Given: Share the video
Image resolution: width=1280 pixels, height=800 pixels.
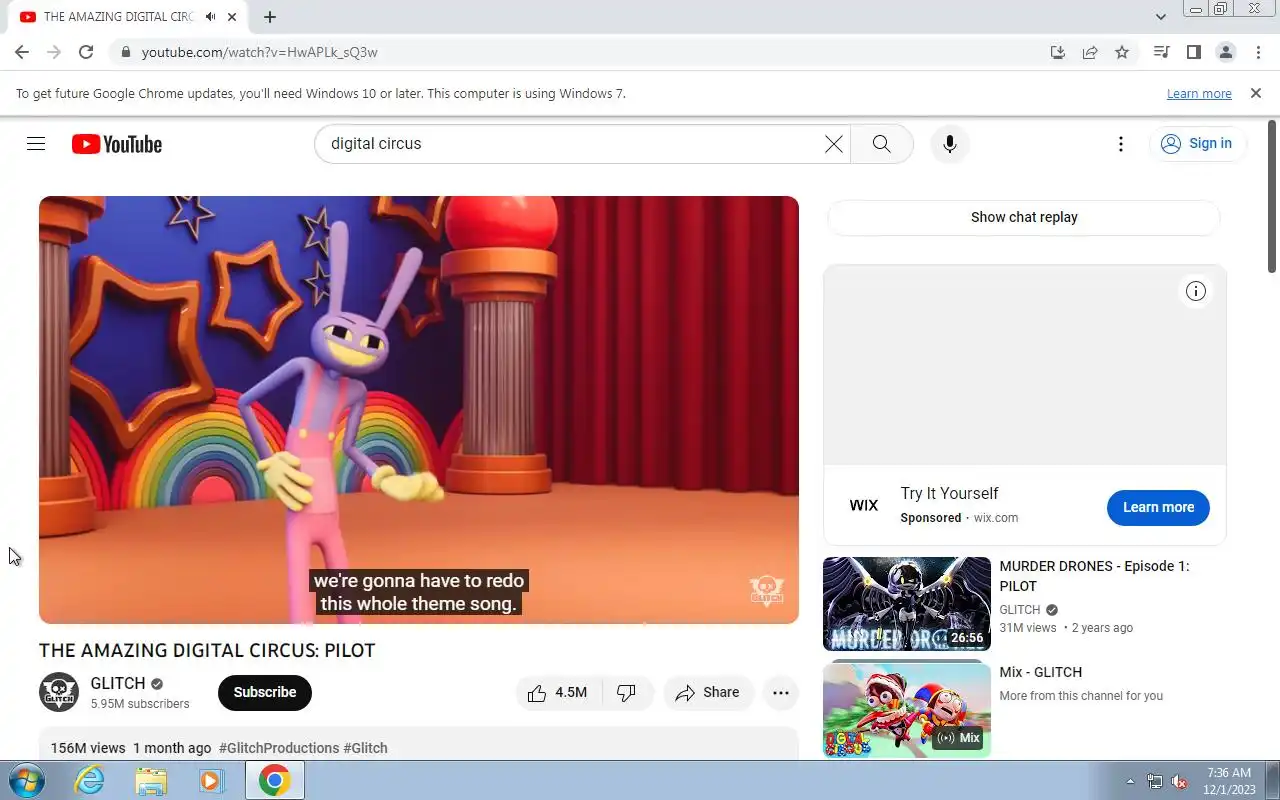Looking at the screenshot, I should click(x=708, y=692).
